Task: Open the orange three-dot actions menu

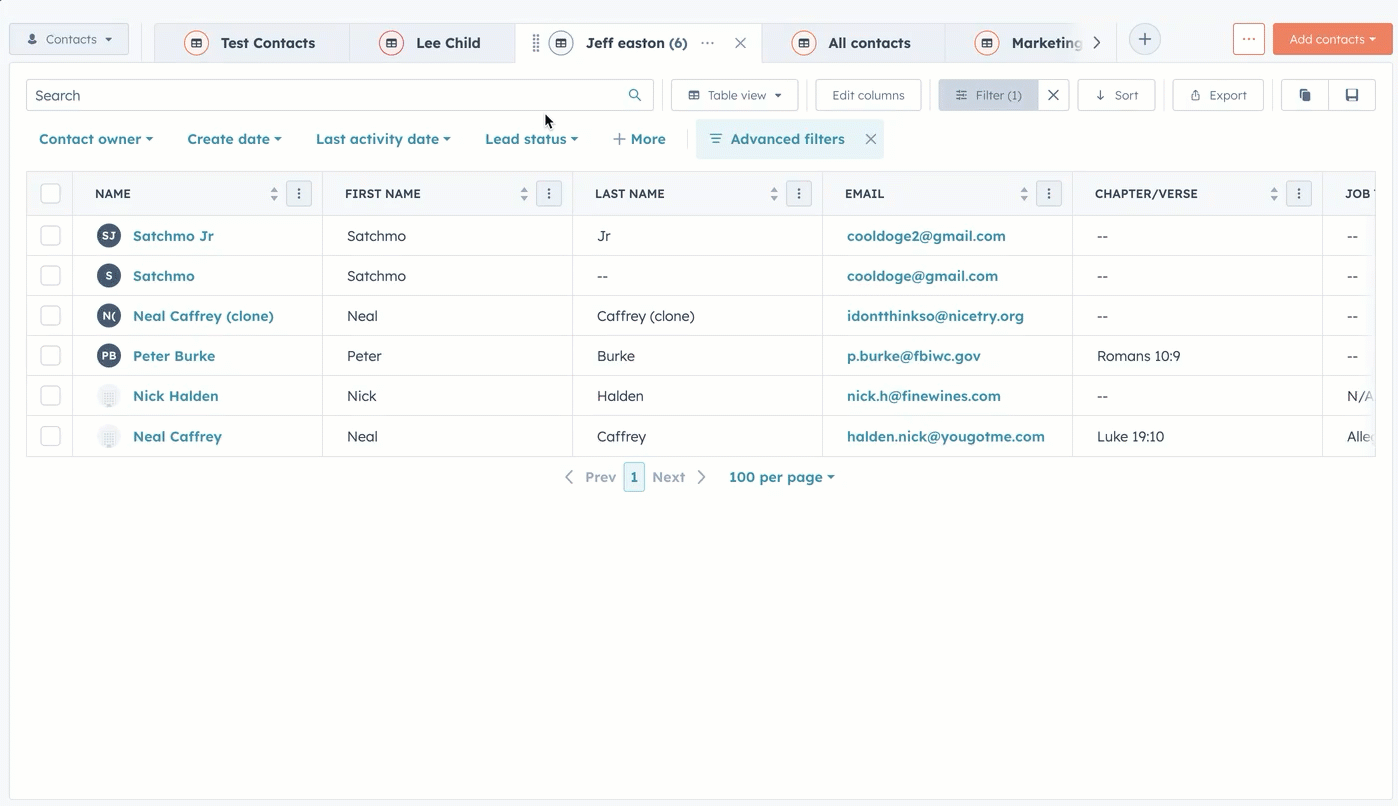Action: [x=1248, y=39]
